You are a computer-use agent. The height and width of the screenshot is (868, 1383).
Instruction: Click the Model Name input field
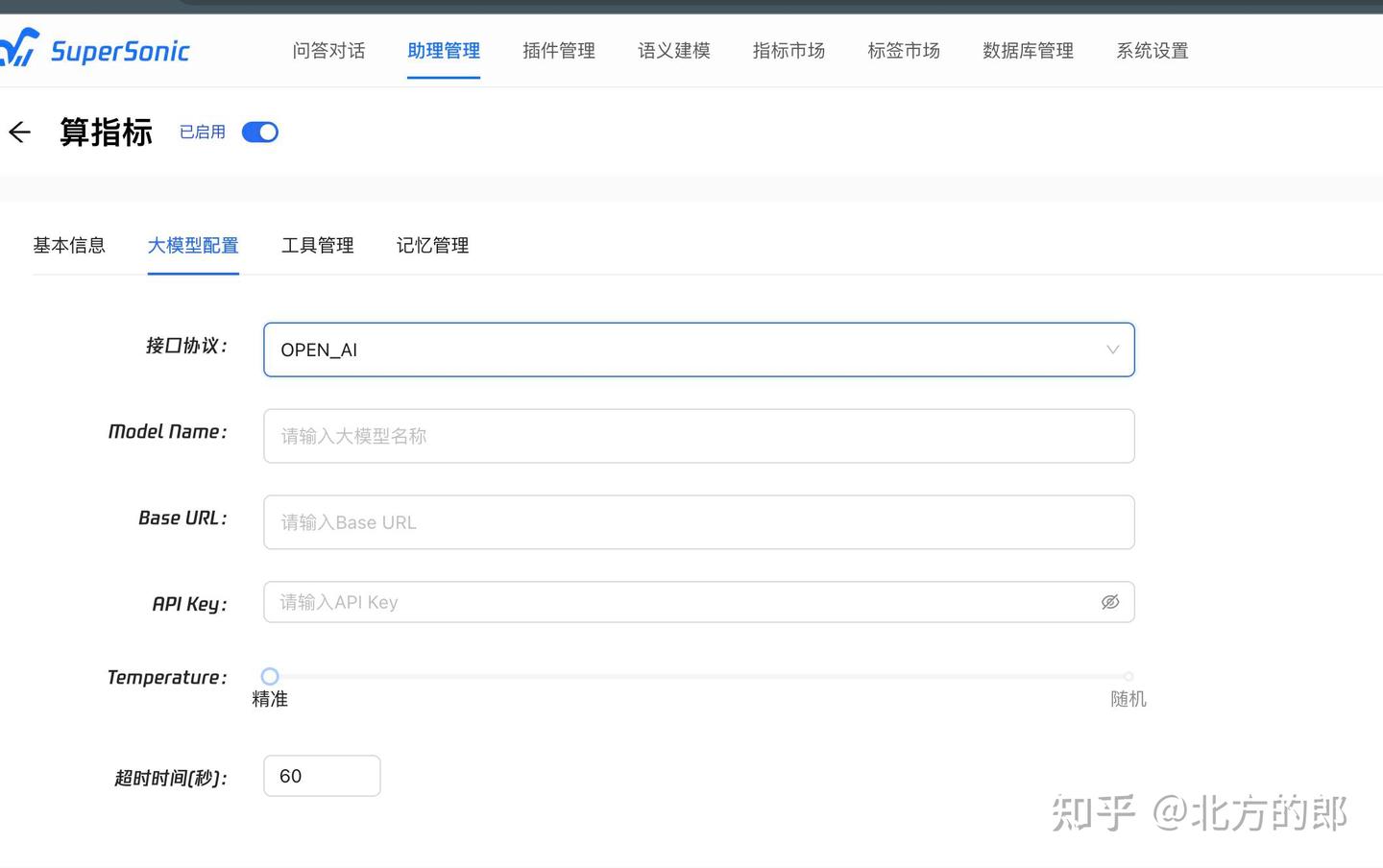click(x=698, y=436)
